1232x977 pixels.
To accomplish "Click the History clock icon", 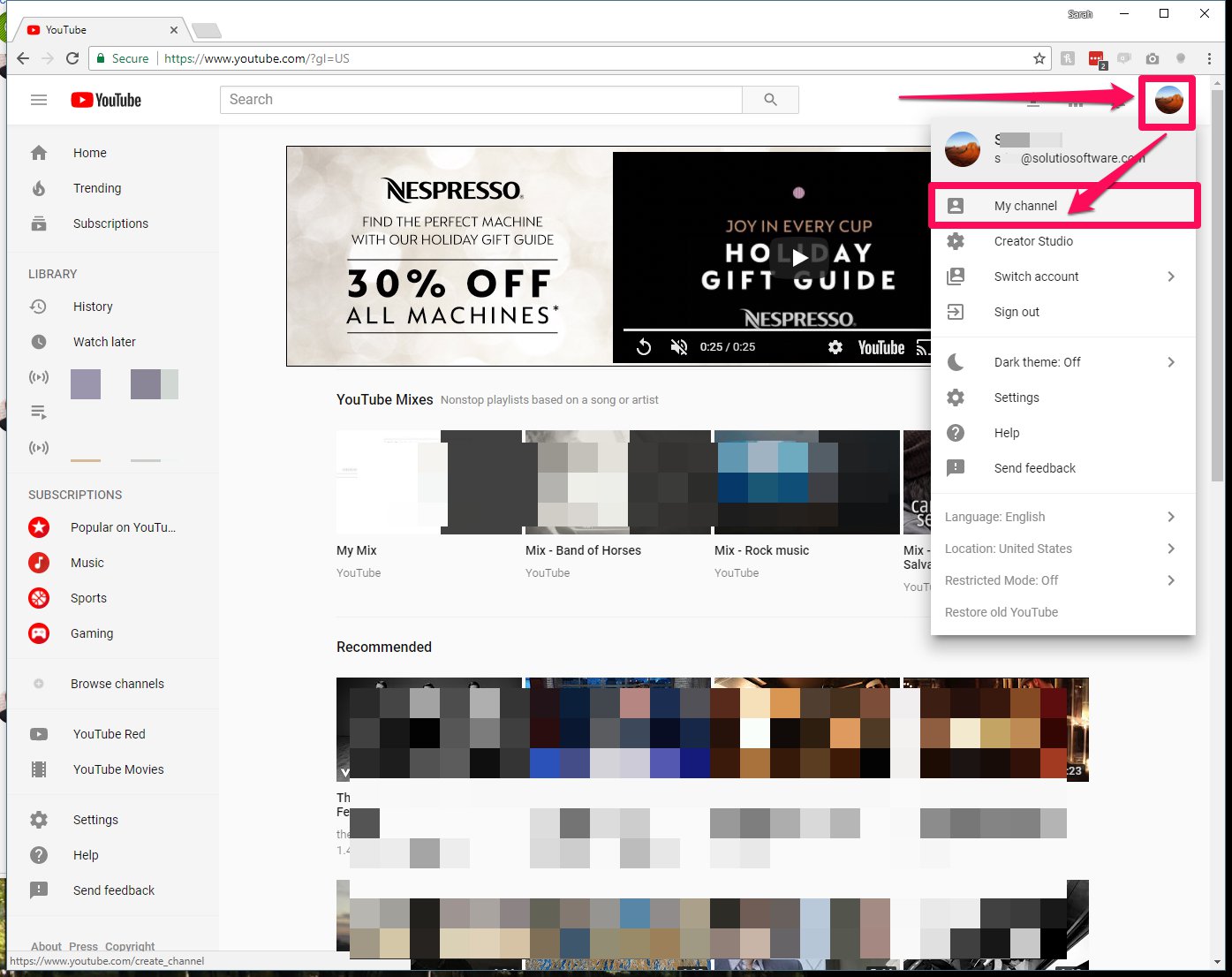I will [39, 307].
